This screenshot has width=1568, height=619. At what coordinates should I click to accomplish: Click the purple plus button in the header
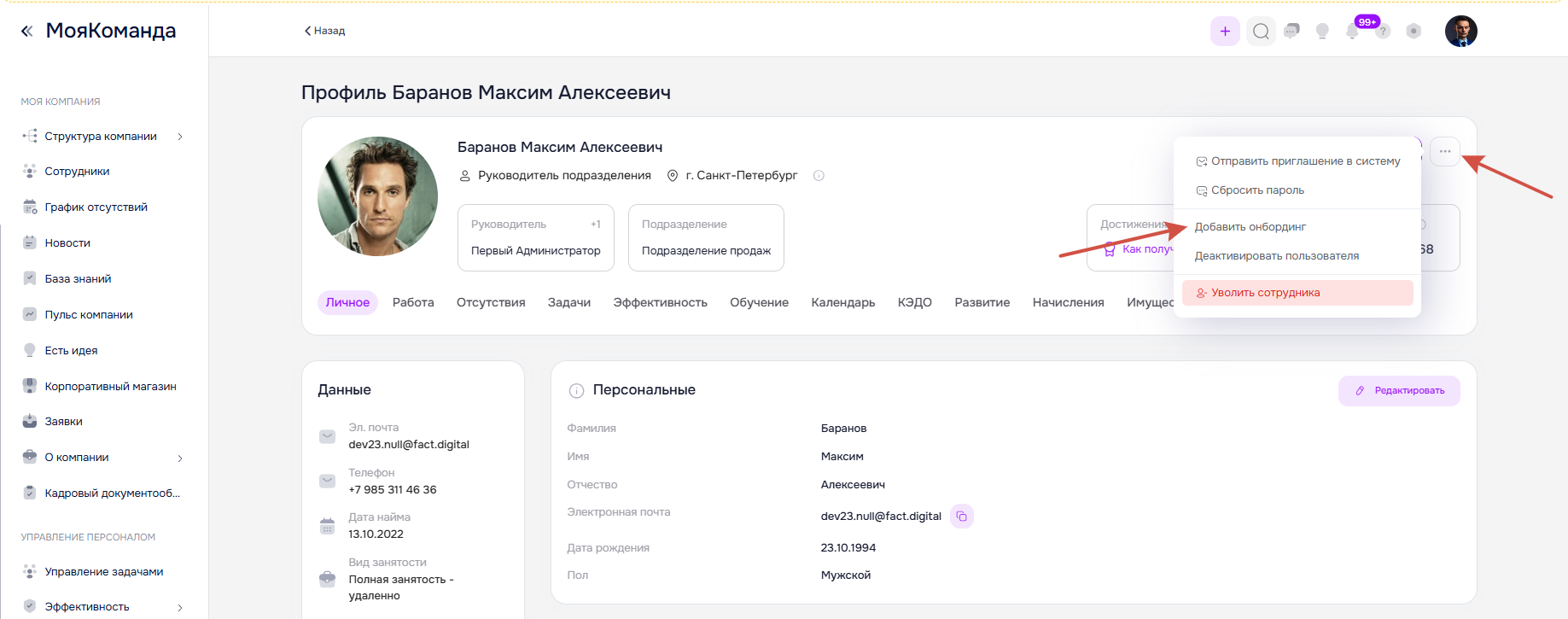(x=1225, y=32)
